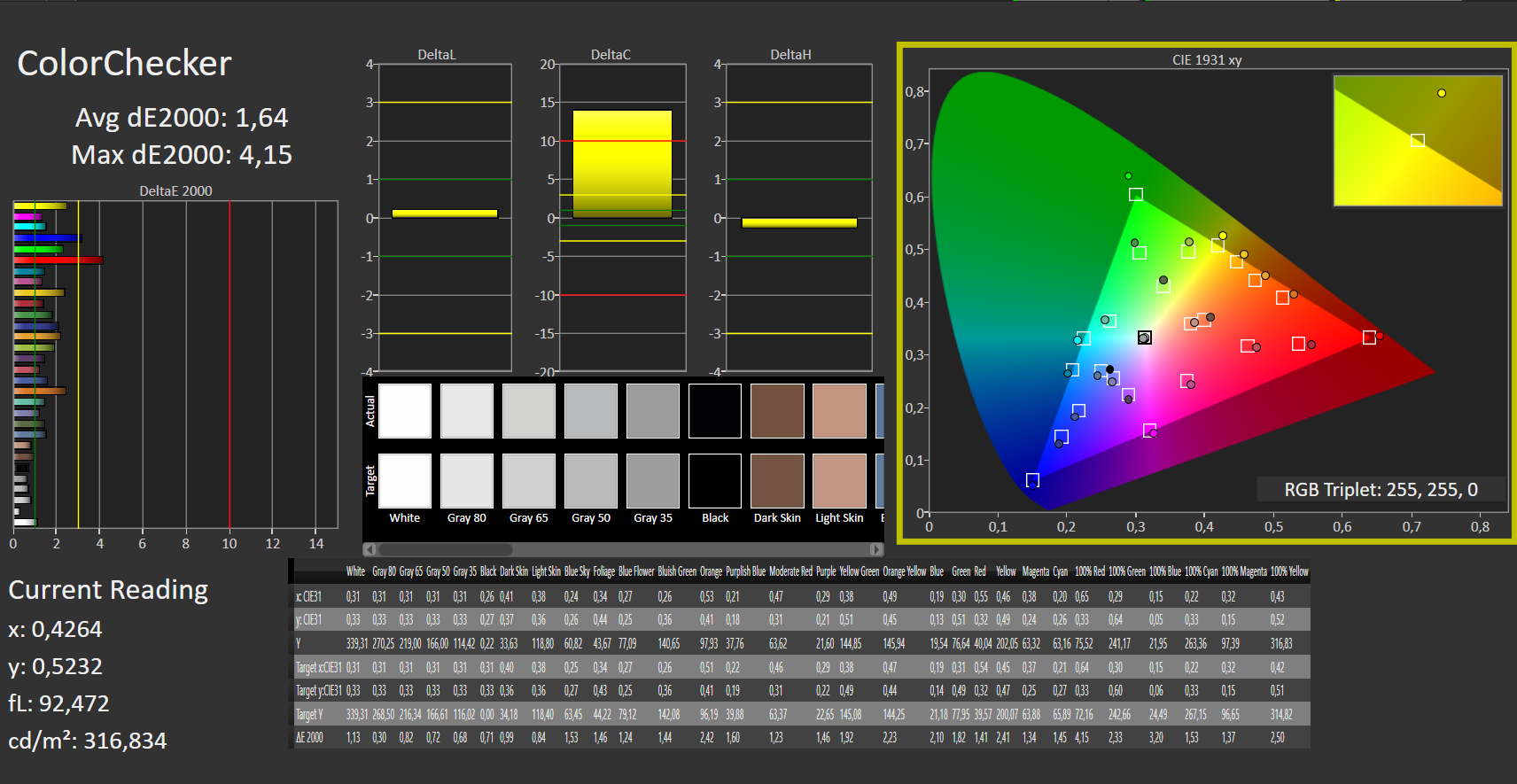The image size is (1517, 784).
Task: Select the Actual Black swatch
Action: (715, 411)
